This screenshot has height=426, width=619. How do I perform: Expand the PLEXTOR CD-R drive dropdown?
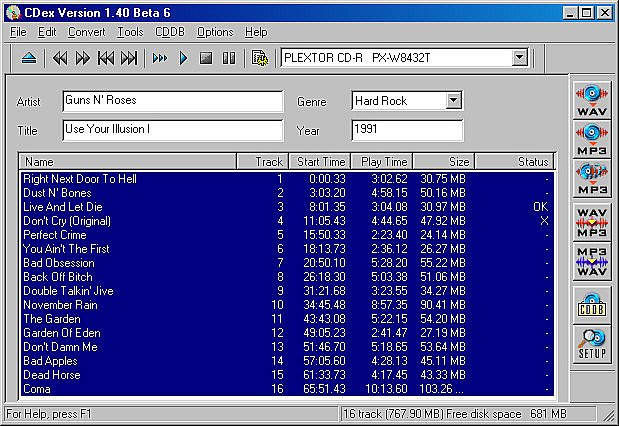520,58
